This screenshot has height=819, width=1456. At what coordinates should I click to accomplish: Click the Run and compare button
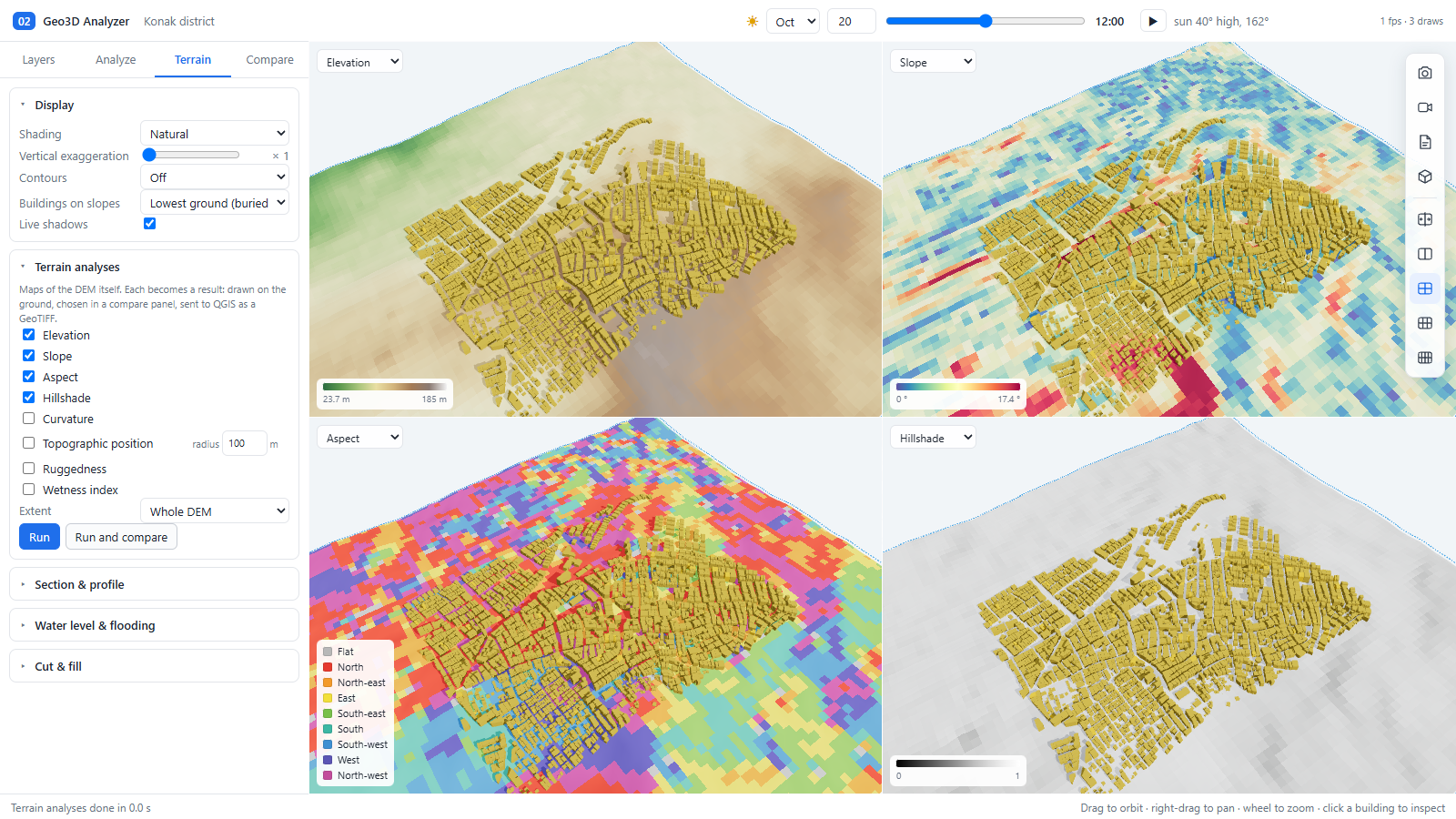click(121, 537)
